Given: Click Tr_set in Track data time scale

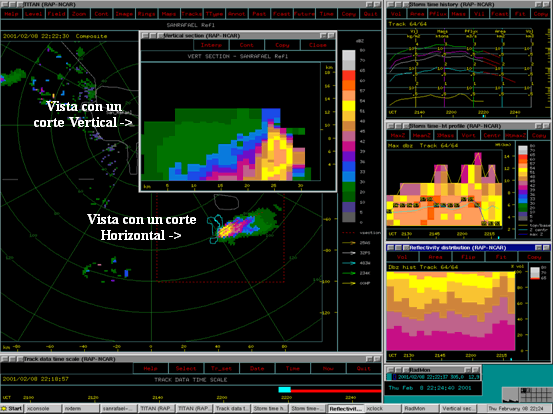Looking at the screenshot, I should [222, 368].
